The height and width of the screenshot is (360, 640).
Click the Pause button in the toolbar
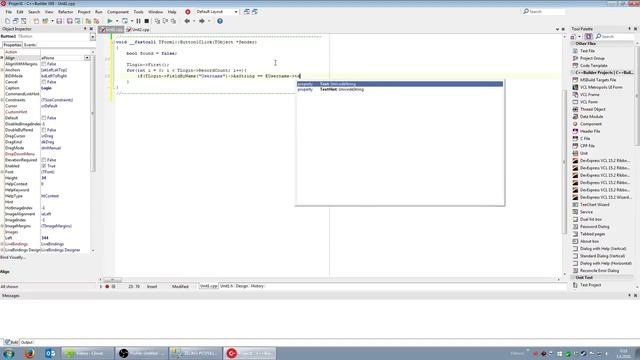click(x=138, y=21)
